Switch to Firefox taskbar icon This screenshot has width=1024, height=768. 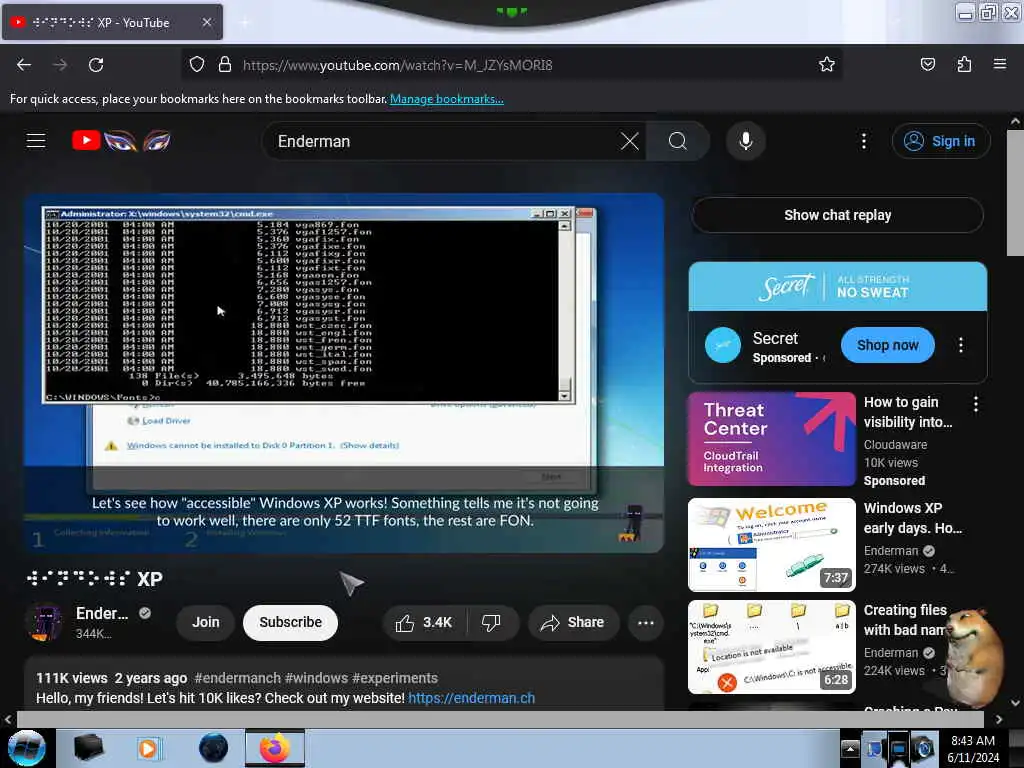click(275, 748)
